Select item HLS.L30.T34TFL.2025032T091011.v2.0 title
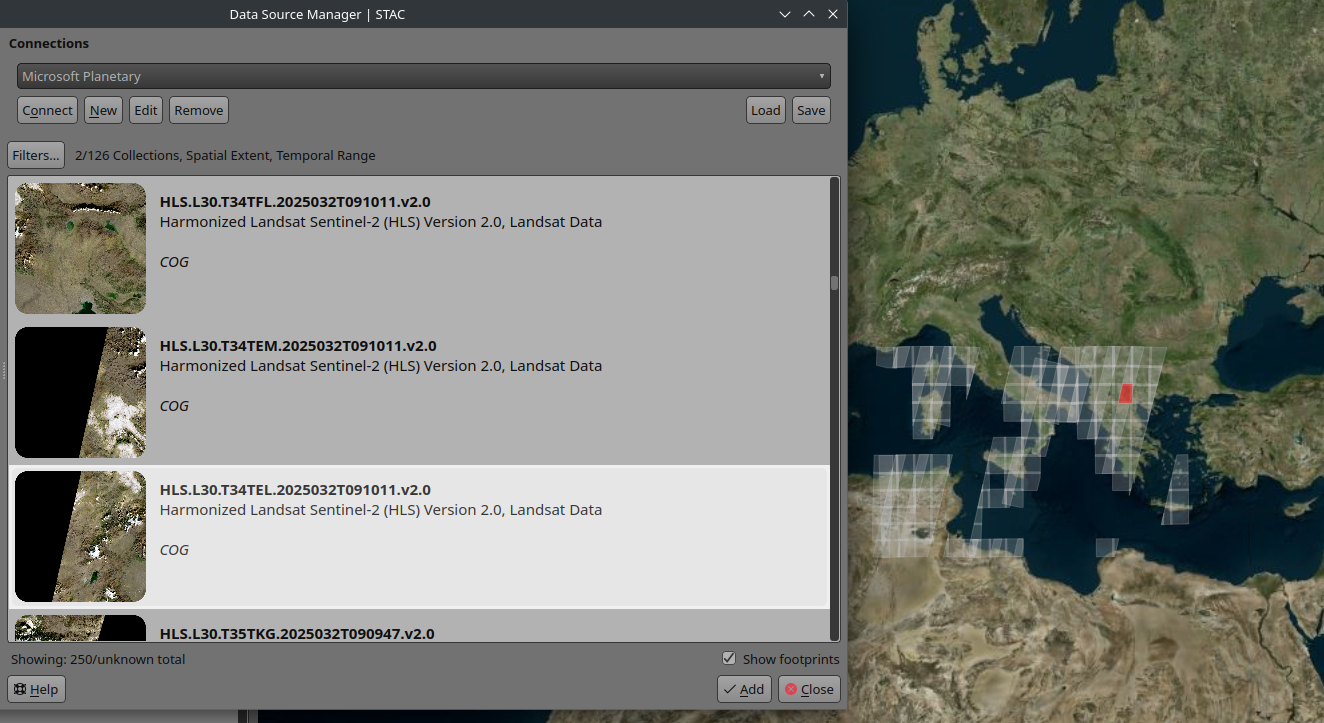This screenshot has height=723, width=1324. click(295, 202)
